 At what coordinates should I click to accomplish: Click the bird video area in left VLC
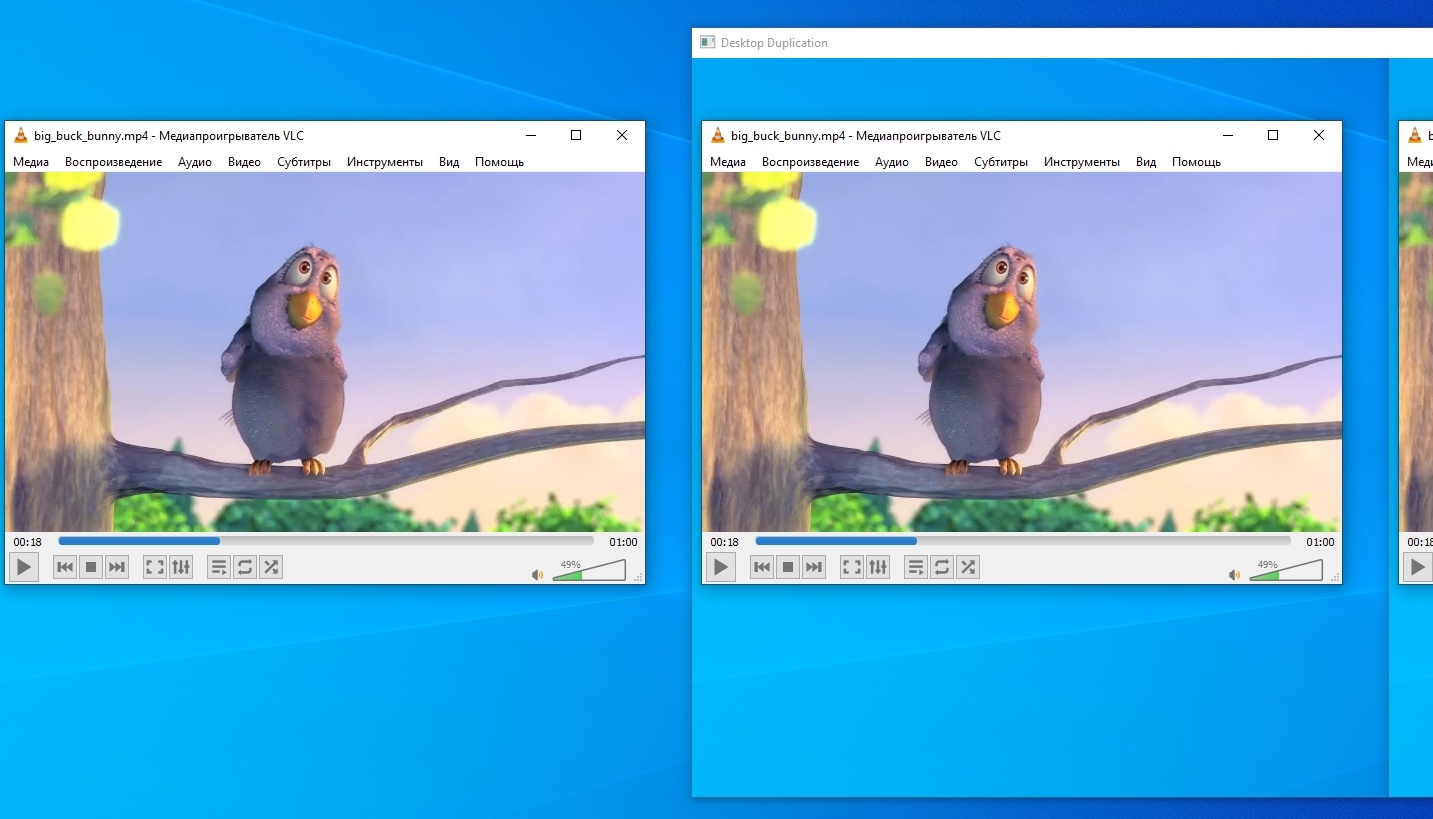click(325, 352)
